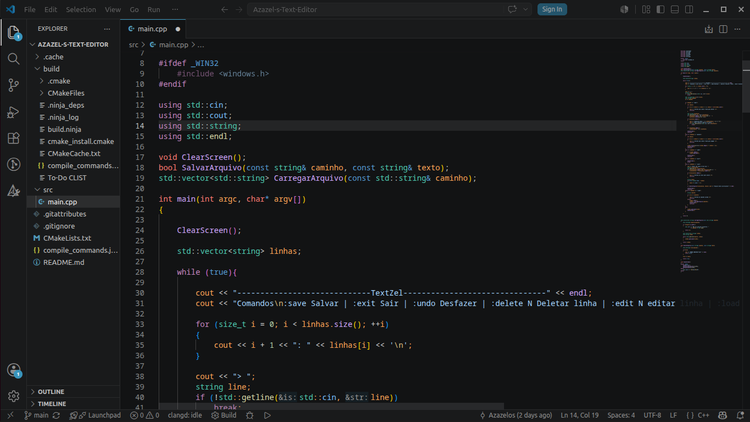Open Explorer views and more actions ellipsis

tap(107, 29)
